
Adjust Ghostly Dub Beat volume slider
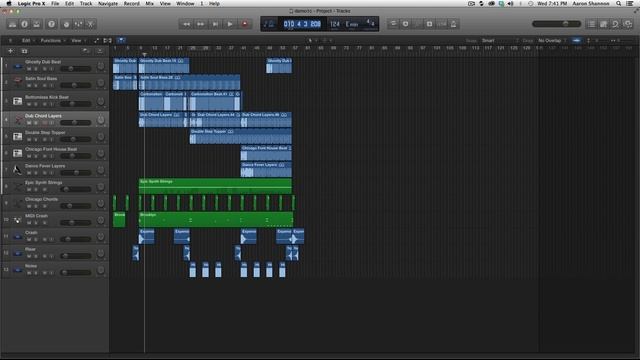[76, 69]
